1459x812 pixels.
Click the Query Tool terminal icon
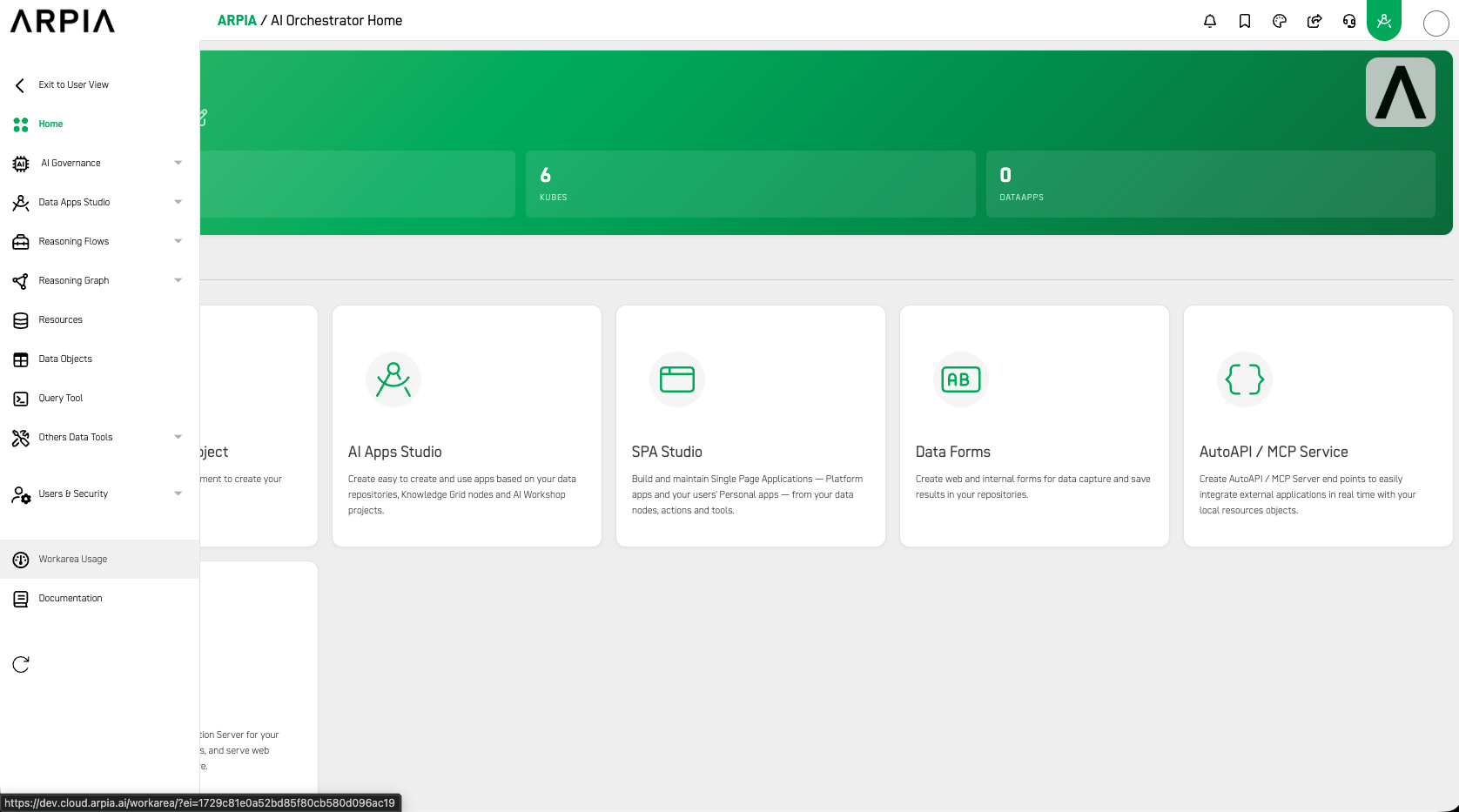(21, 399)
